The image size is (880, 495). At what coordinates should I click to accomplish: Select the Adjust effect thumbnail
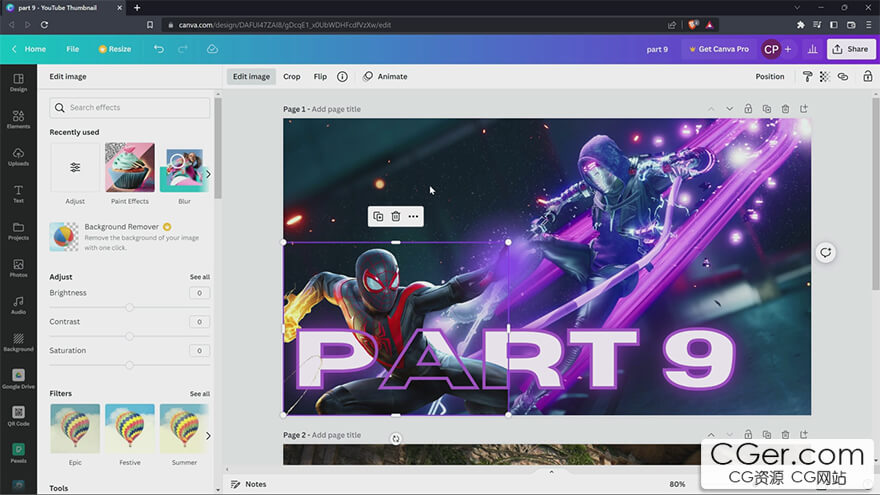point(75,167)
